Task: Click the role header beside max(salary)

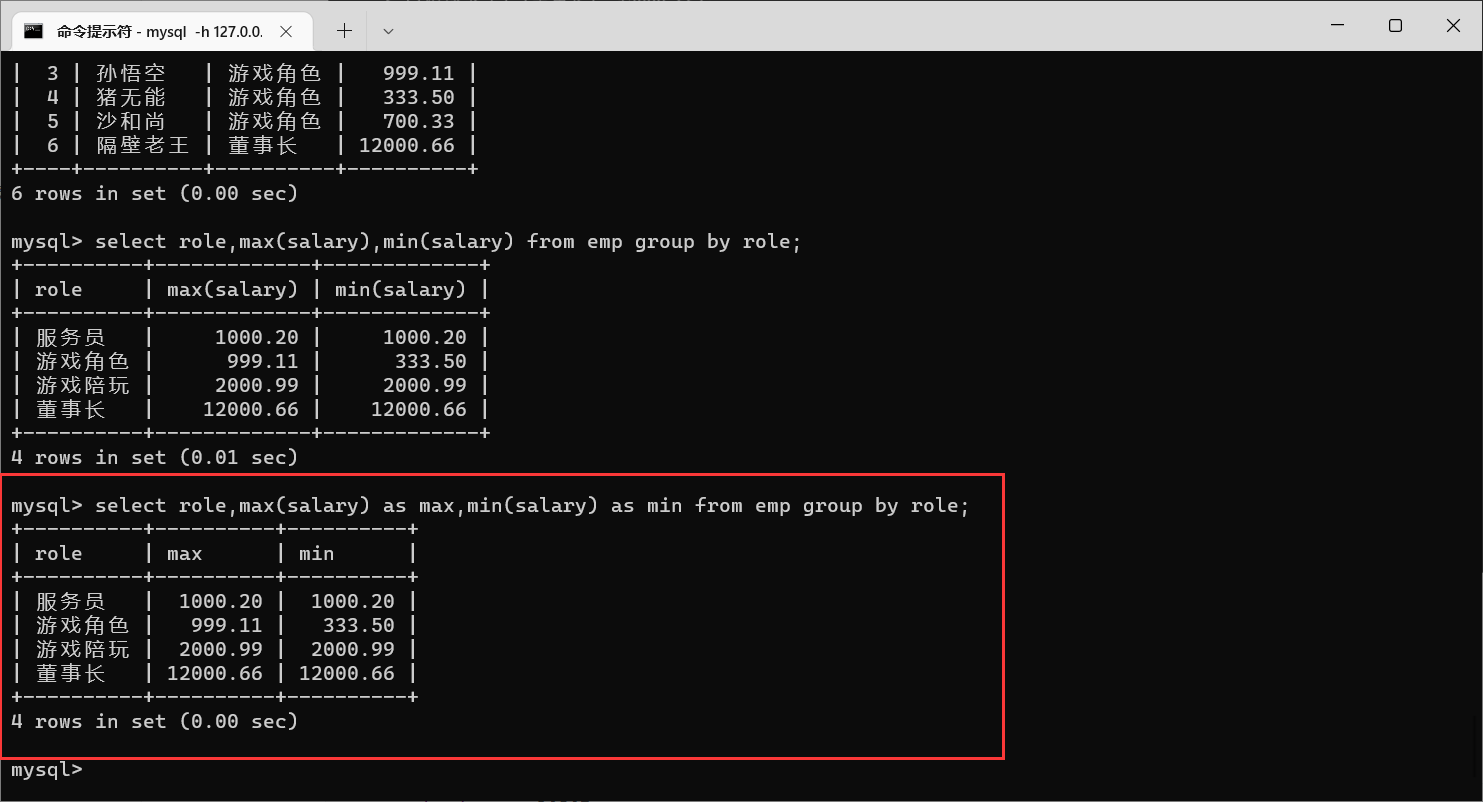Action: (58, 289)
